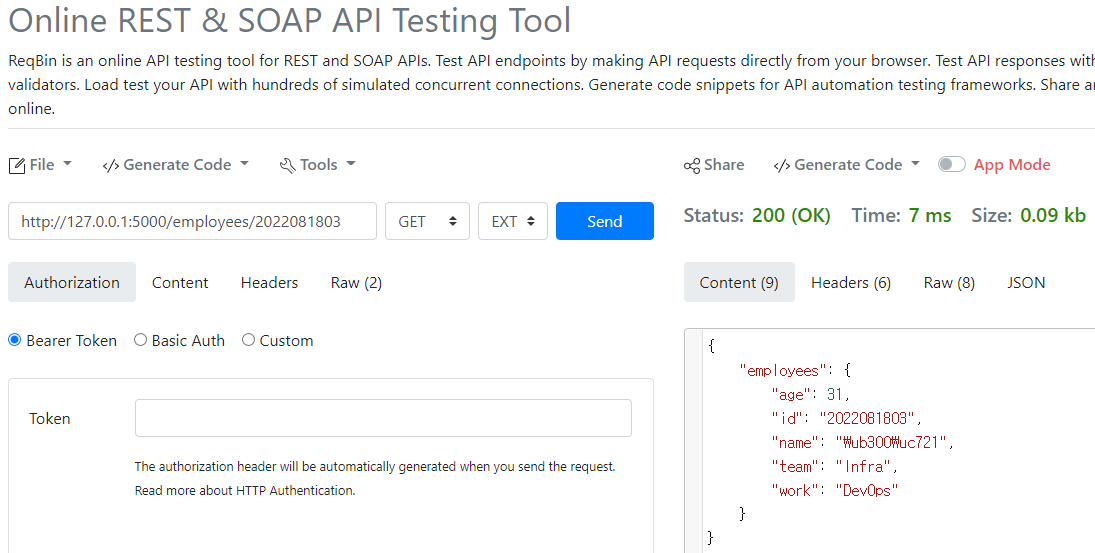Open the JSON response tab
The image size is (1095, 553).
(1026, 282)
